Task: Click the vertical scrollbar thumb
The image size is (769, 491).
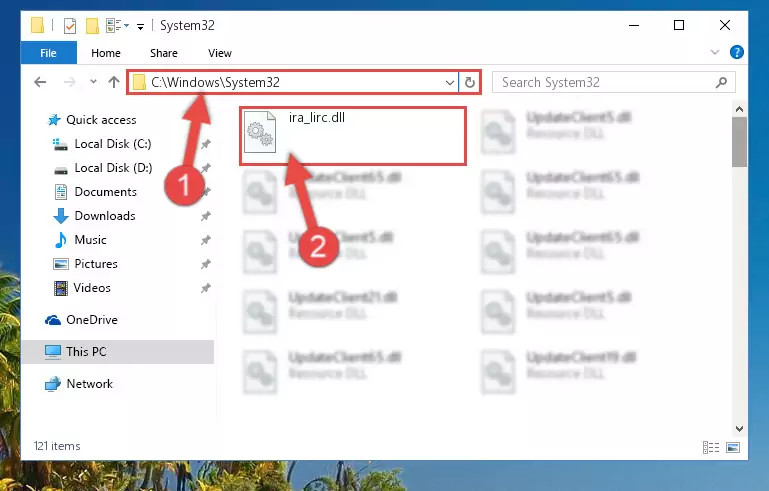Action: pyautogui.click(x=740, y=142)
